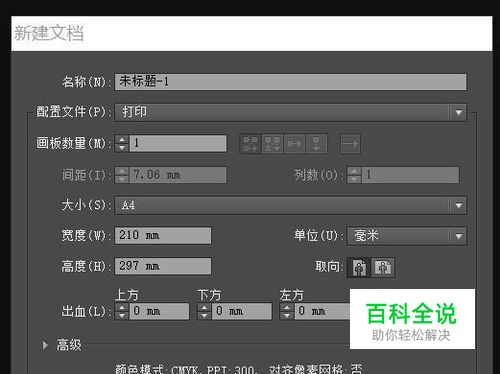Screen dimensions: 500x374
Task: Increase the 下方 bleed stepper
Action: pyautogui.click(x=204, y=307)
